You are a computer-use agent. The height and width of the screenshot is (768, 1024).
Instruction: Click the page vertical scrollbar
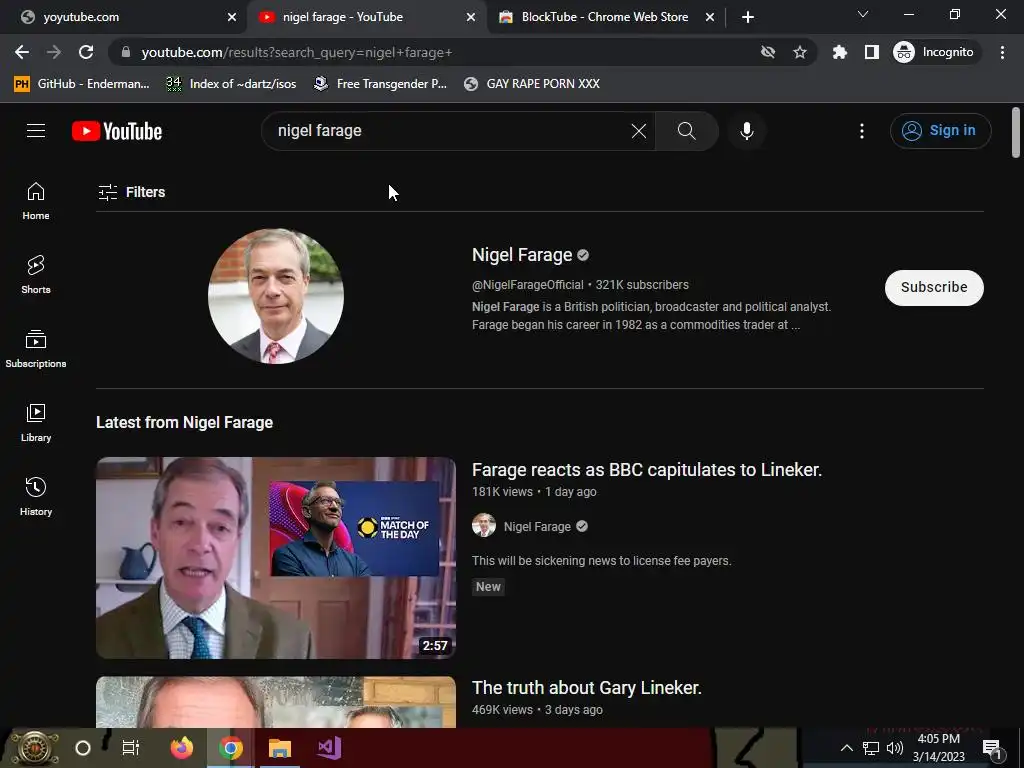[x=1016, y=133]
